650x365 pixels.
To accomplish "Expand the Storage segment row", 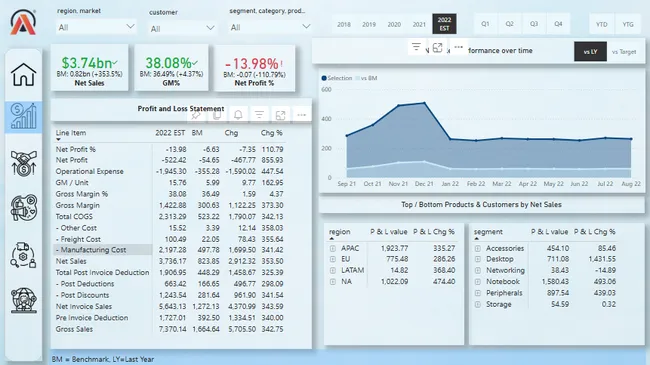I will click(478, 304).
